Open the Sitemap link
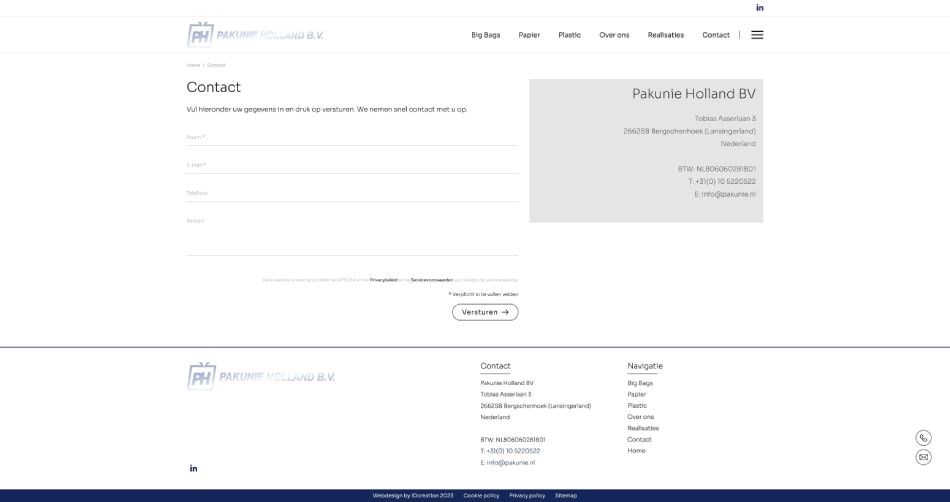950x502 pixels. pos(566,496)
